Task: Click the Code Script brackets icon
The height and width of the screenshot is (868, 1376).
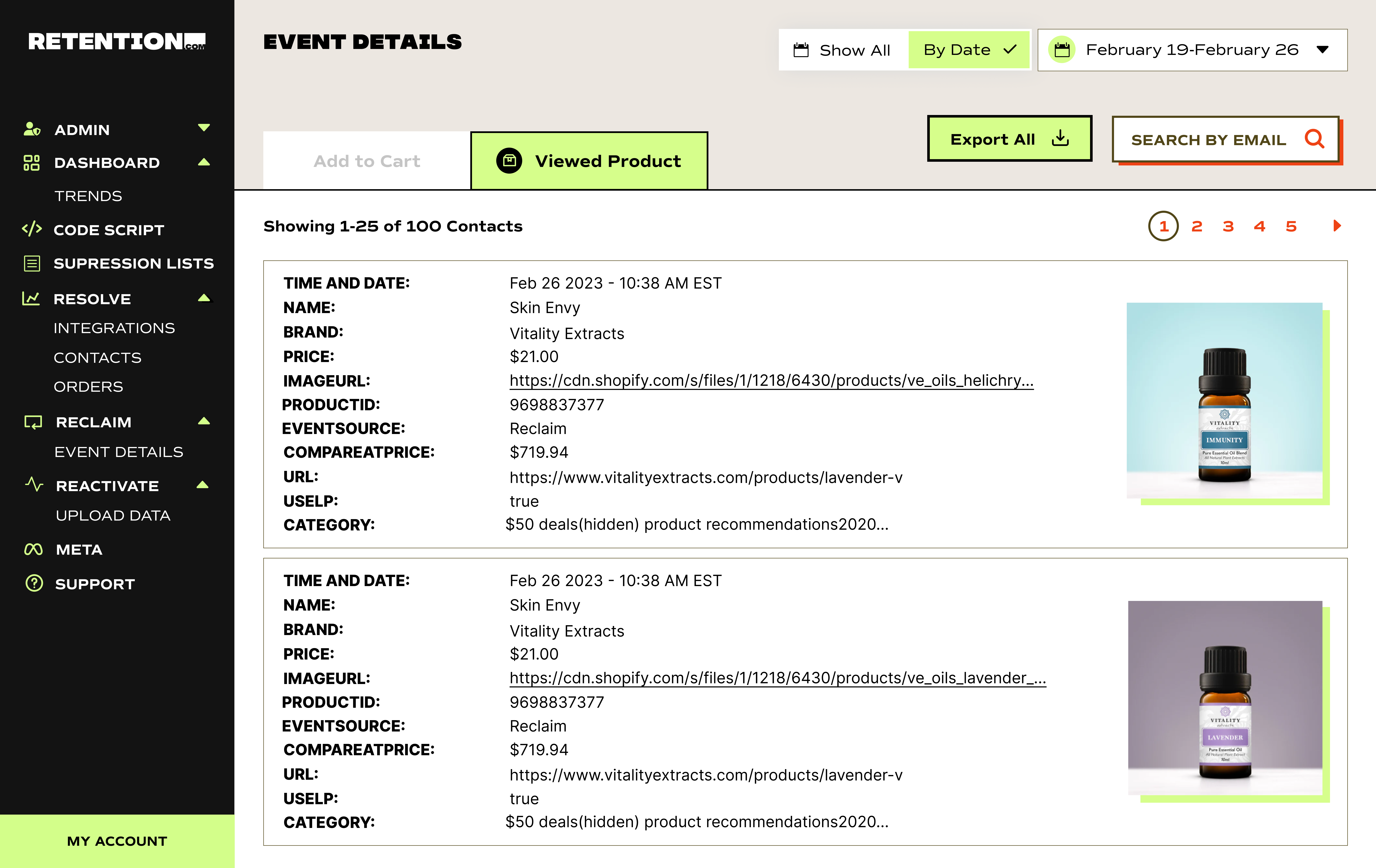Action: point(32,228)
